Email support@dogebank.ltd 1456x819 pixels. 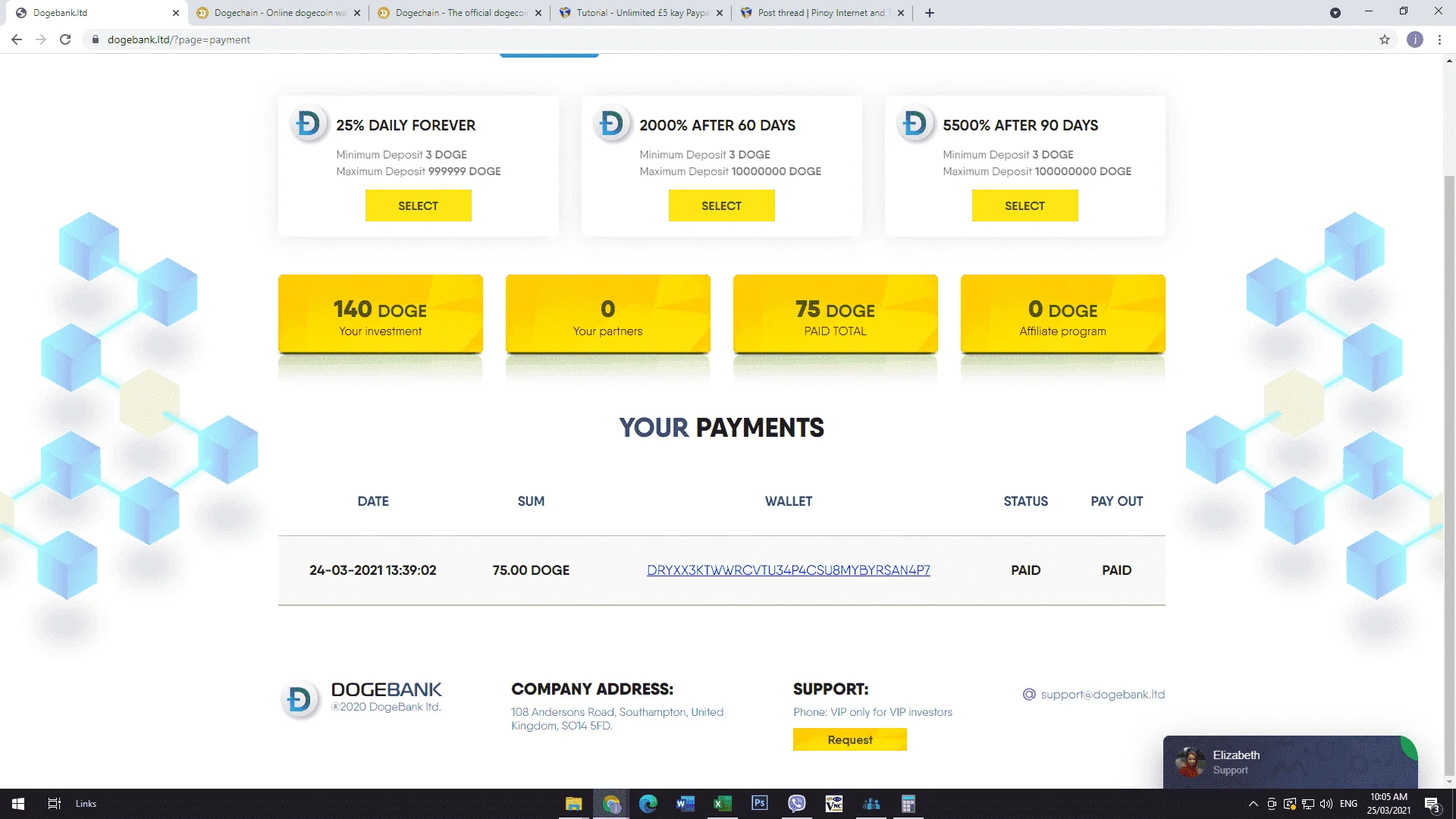pos(1102,695)
